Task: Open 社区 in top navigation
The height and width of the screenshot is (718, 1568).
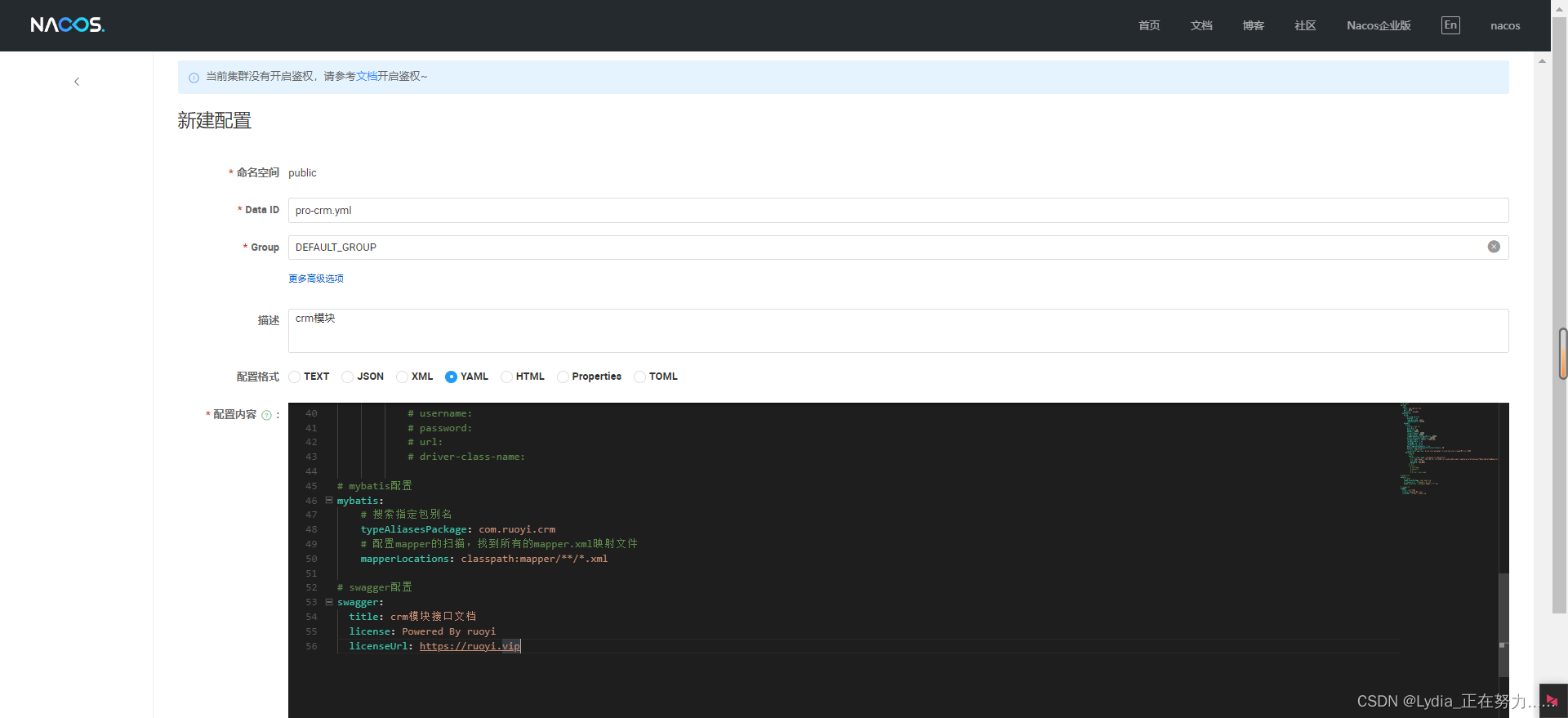Action: [1305, 25]
